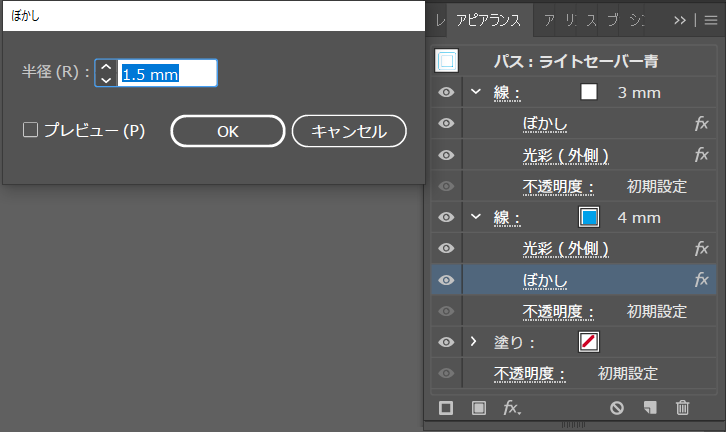Switch to the truncated リ panel tab
The height and width of the screenshot is (432, 726).
(x=570, y=20)
